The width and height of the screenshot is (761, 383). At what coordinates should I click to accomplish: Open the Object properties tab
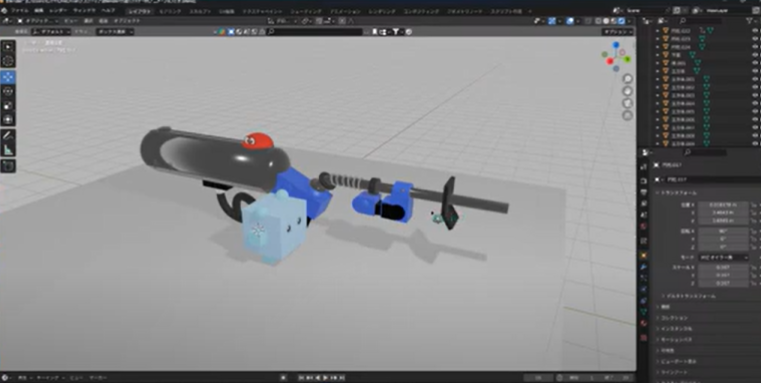644,254
